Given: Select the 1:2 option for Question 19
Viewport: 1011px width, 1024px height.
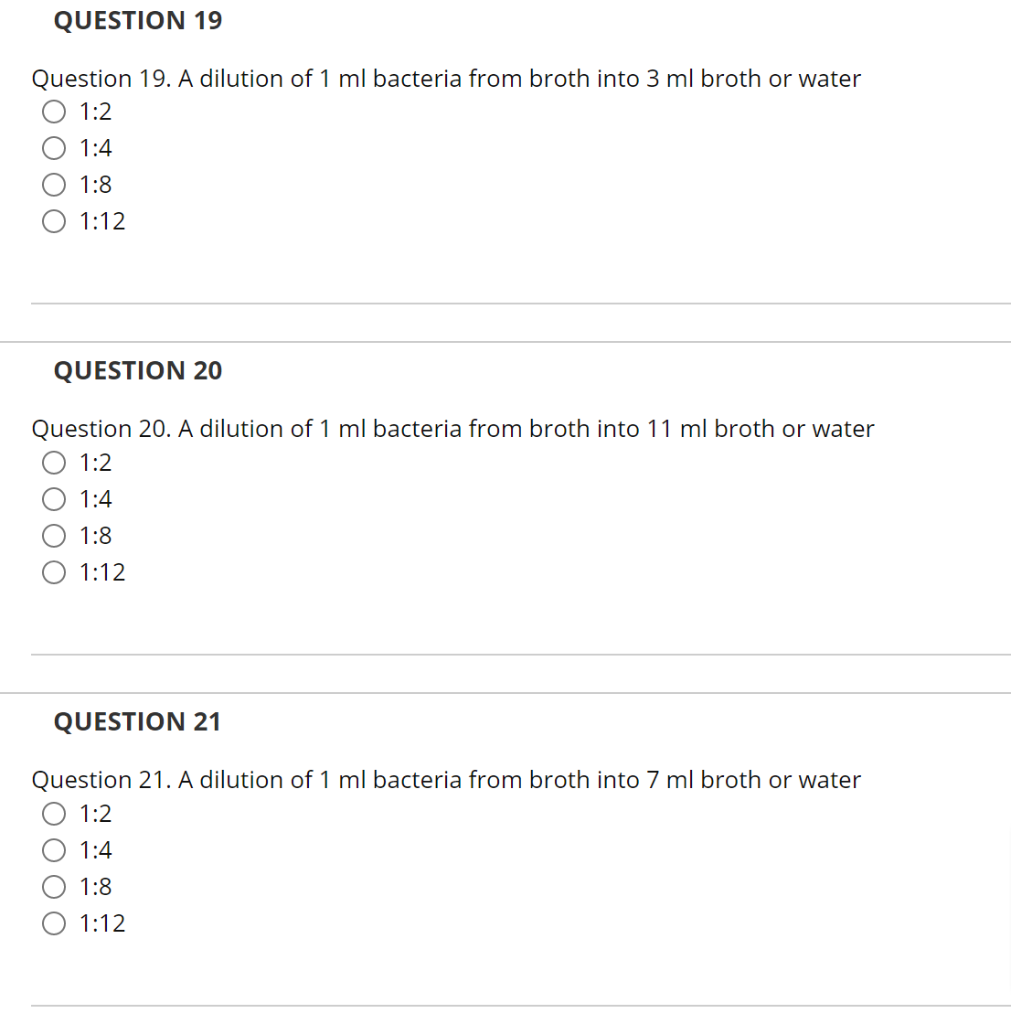Looking at the screenshot, I should coord(53,112).
